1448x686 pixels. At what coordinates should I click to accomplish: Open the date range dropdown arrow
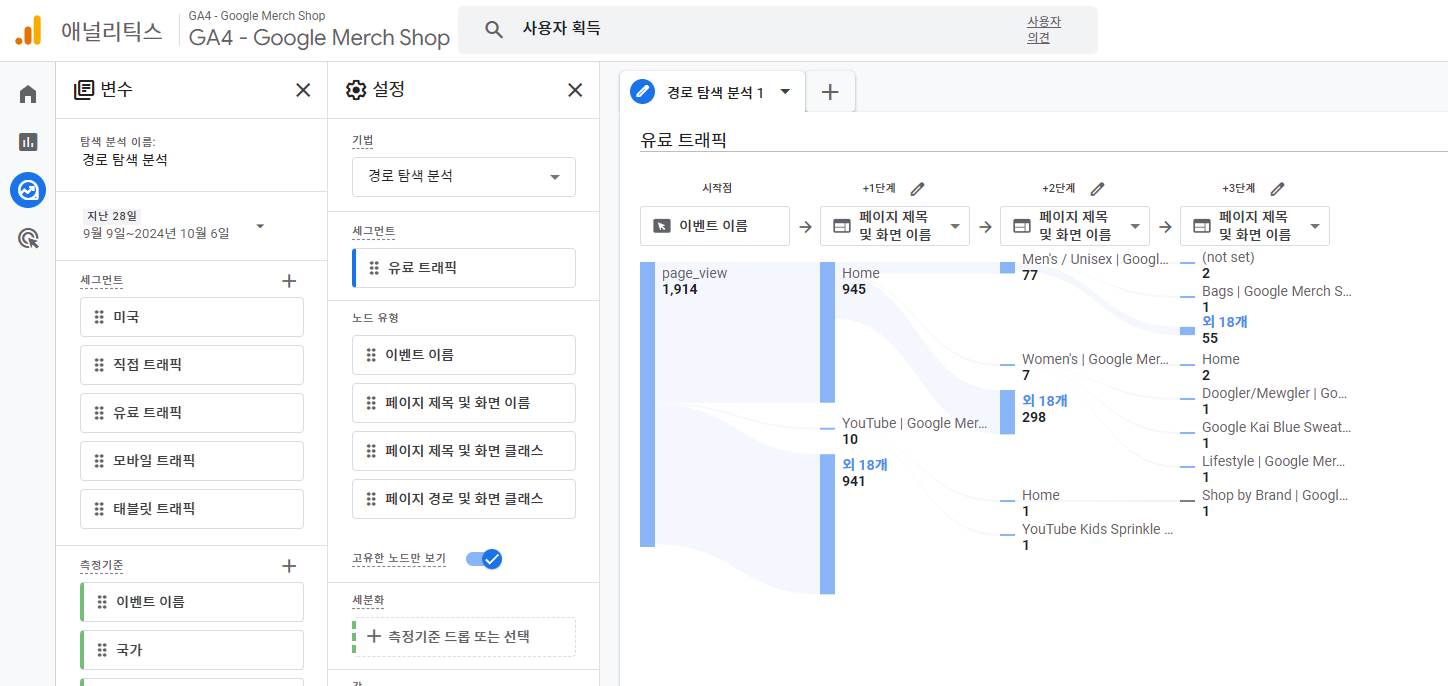(260, 226)
